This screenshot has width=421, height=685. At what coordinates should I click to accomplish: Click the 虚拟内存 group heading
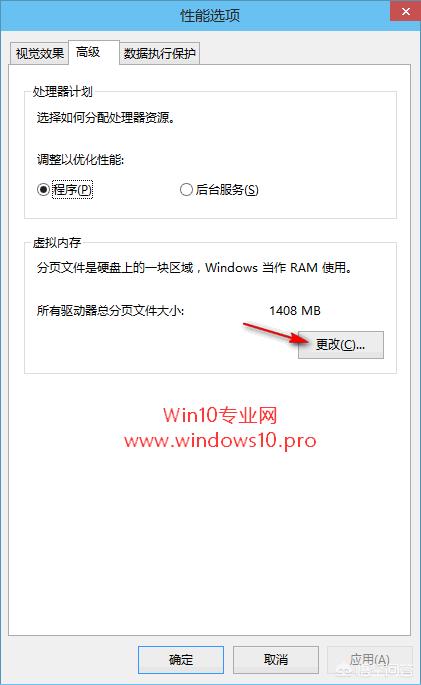coord(57,242)
